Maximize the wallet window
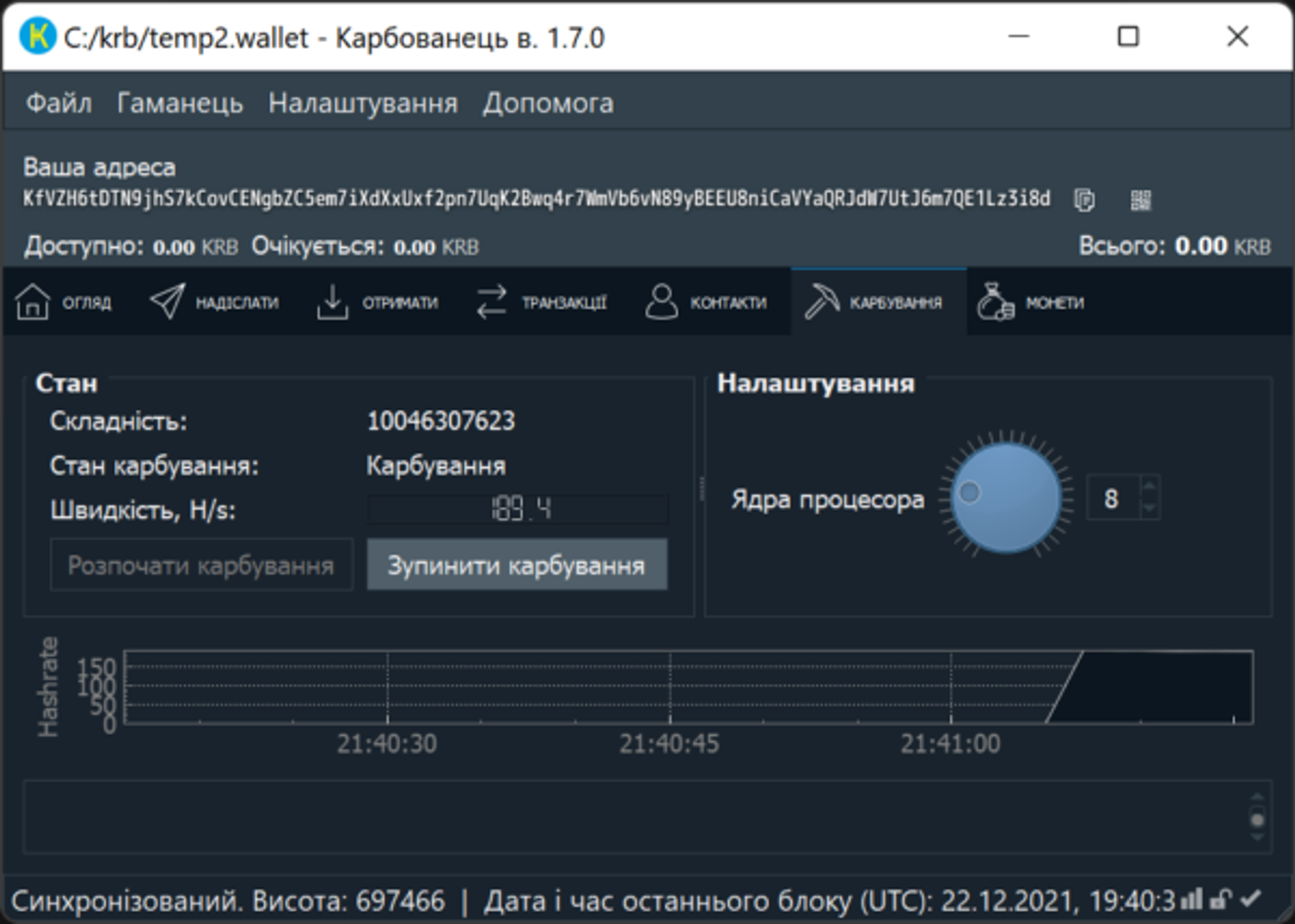This screenshot has height=924, width=1295. [1128, 36]
